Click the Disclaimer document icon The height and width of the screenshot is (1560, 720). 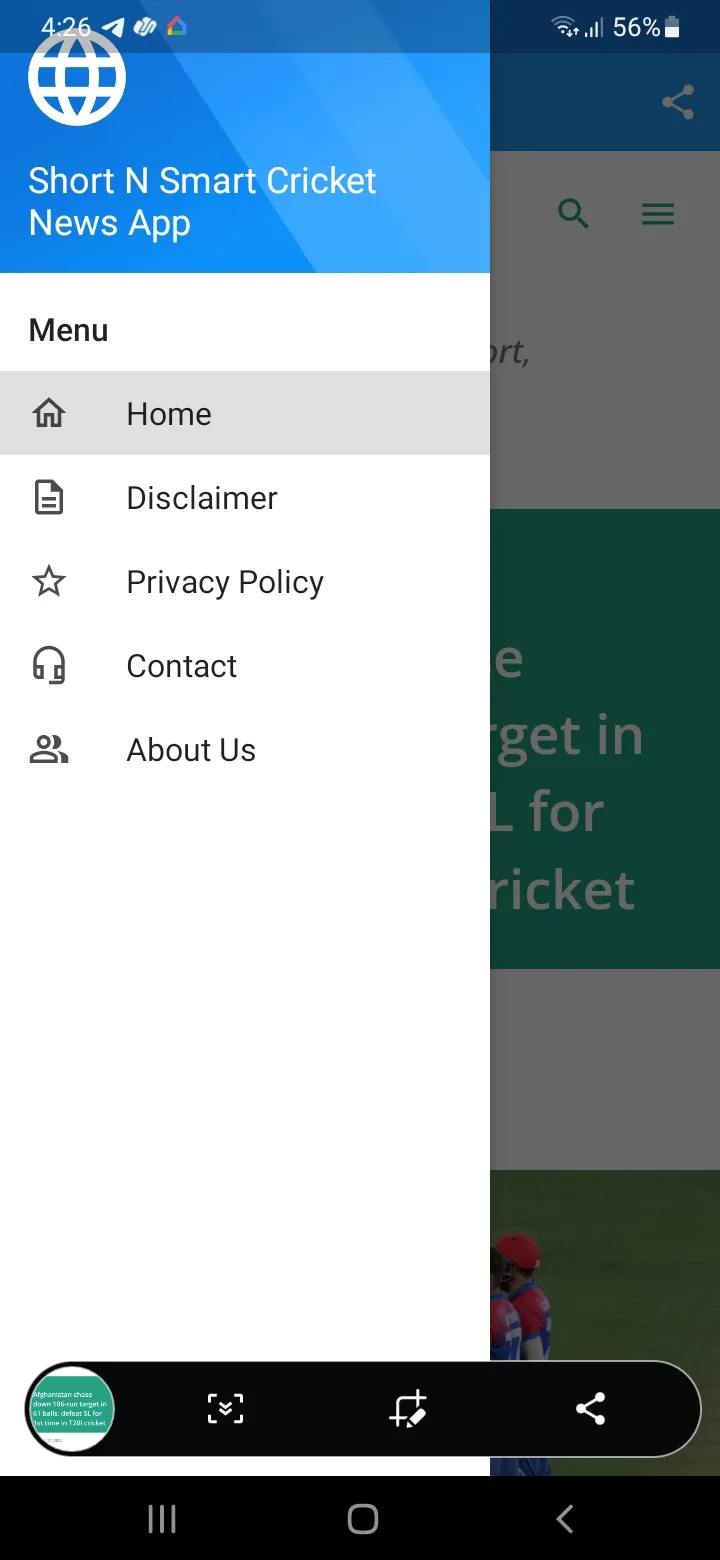pos(49,497)
